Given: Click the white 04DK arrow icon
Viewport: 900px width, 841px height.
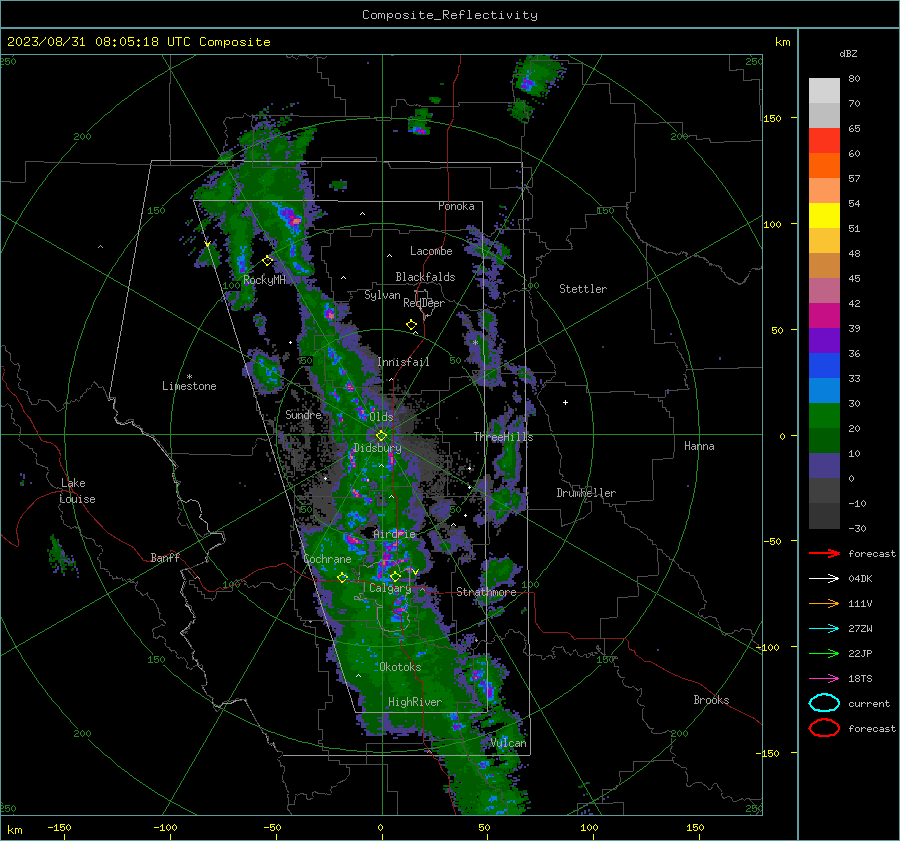Looking at the screenshot, I should [824, 578].
